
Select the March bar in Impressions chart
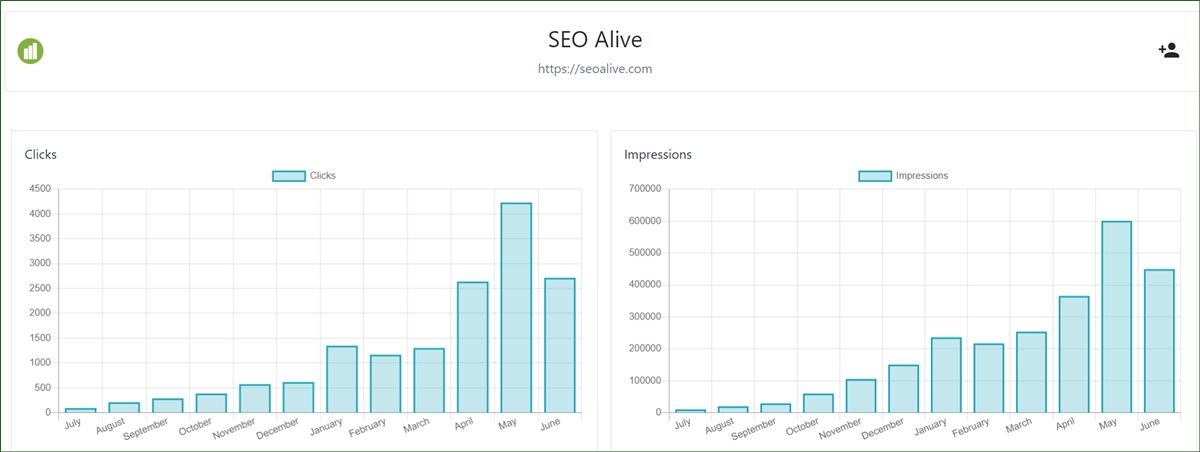coord(1031,372)
